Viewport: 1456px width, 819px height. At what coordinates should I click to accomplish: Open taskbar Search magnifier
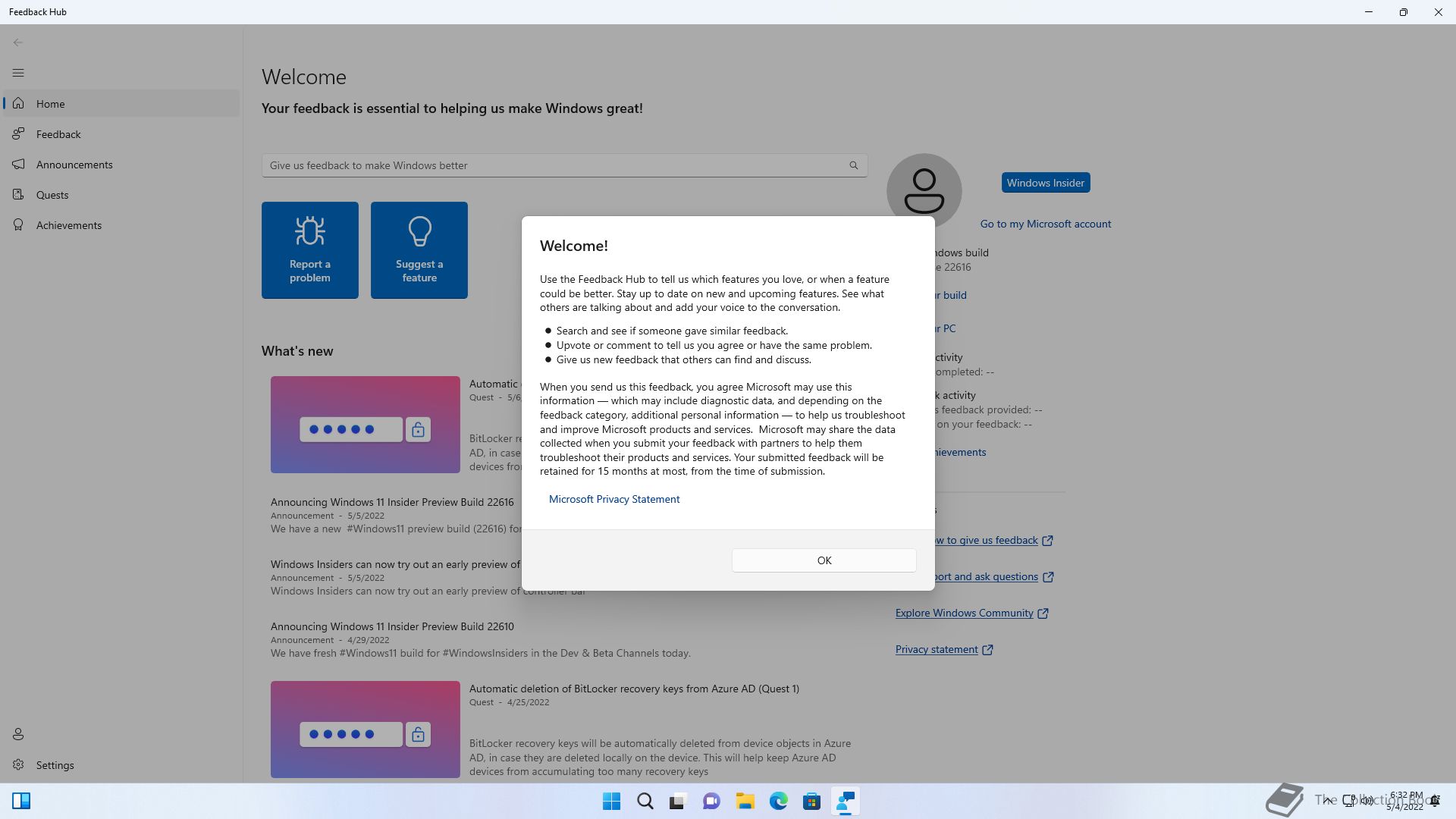[645, 801]
